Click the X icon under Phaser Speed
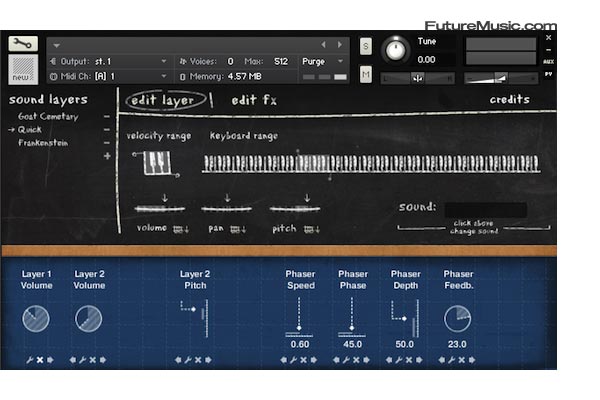 (303, 360)
